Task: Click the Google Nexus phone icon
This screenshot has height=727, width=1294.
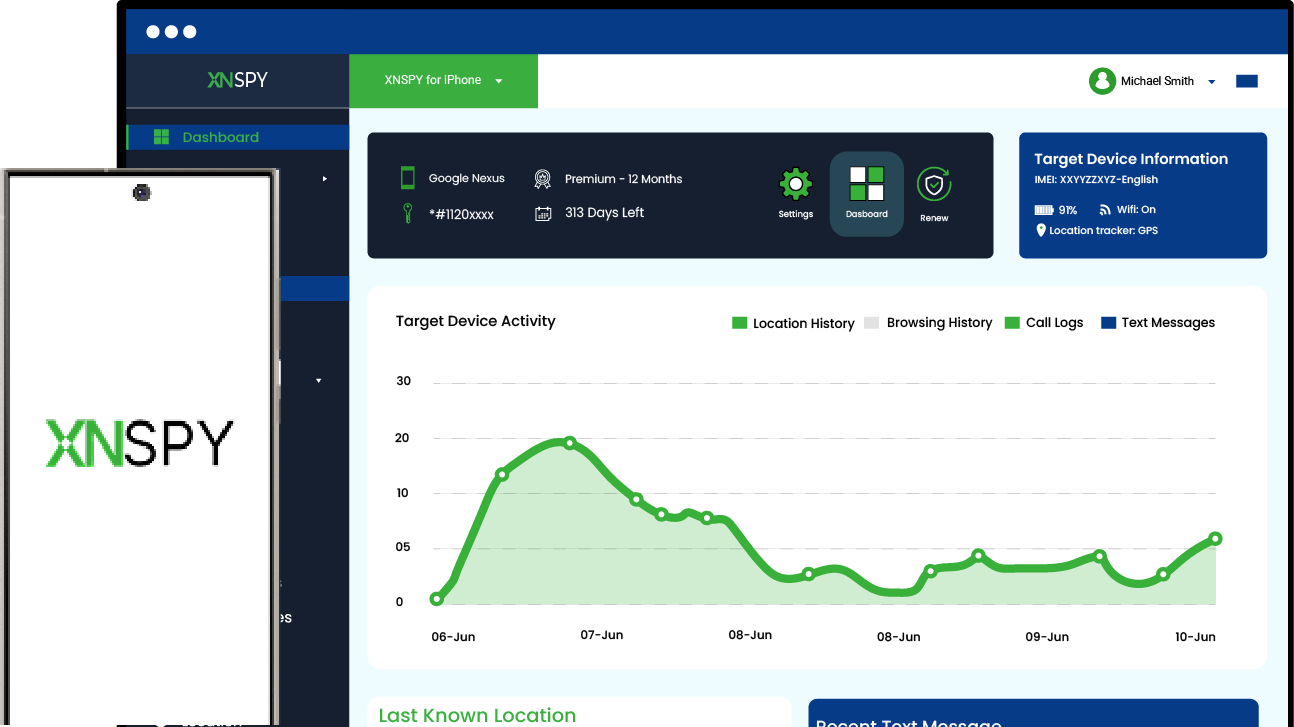Action: point(408,178)
